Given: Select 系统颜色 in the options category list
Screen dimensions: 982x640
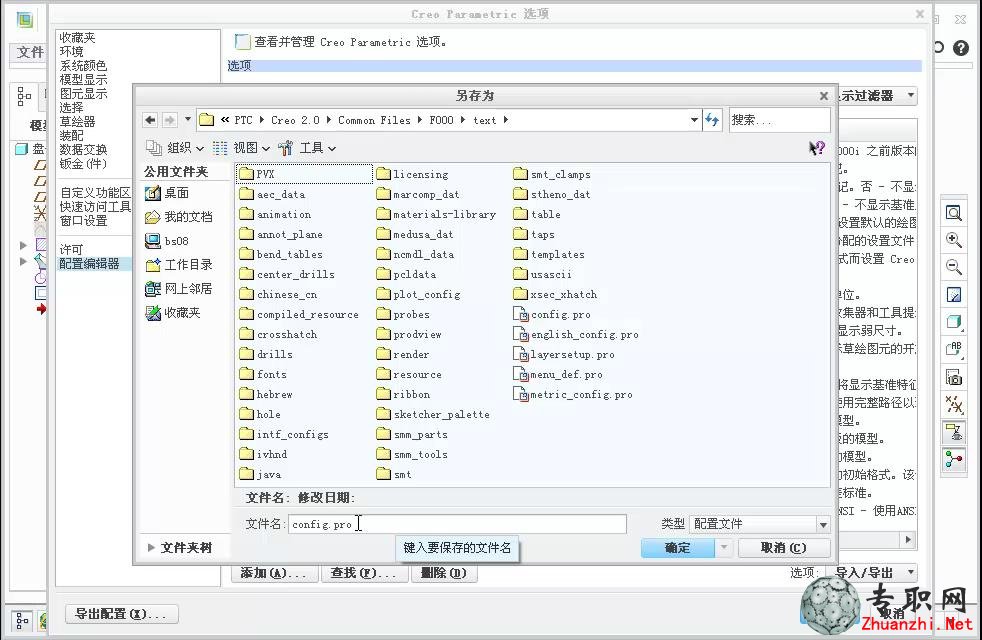Looking at the screenshot, I should tap(83, 65).
